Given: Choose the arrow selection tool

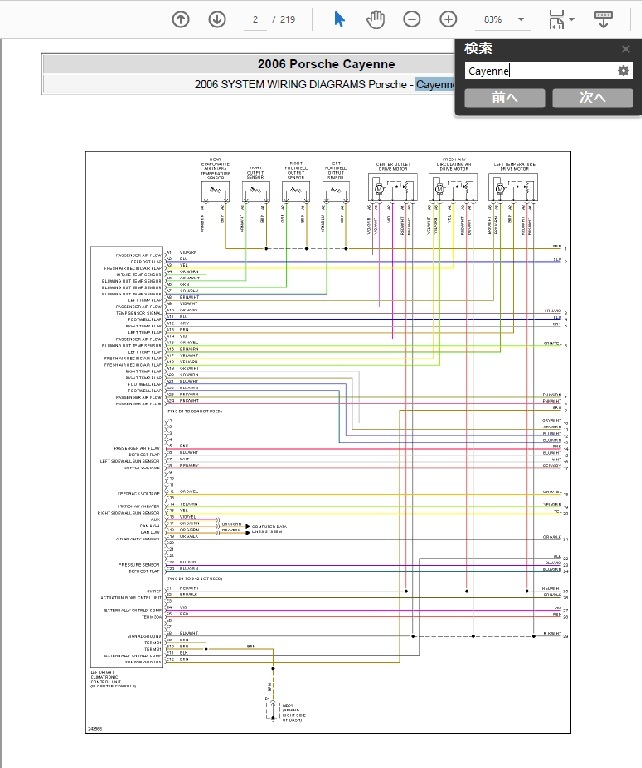Looking at the screenshot, I should click(x=339, y=20).
